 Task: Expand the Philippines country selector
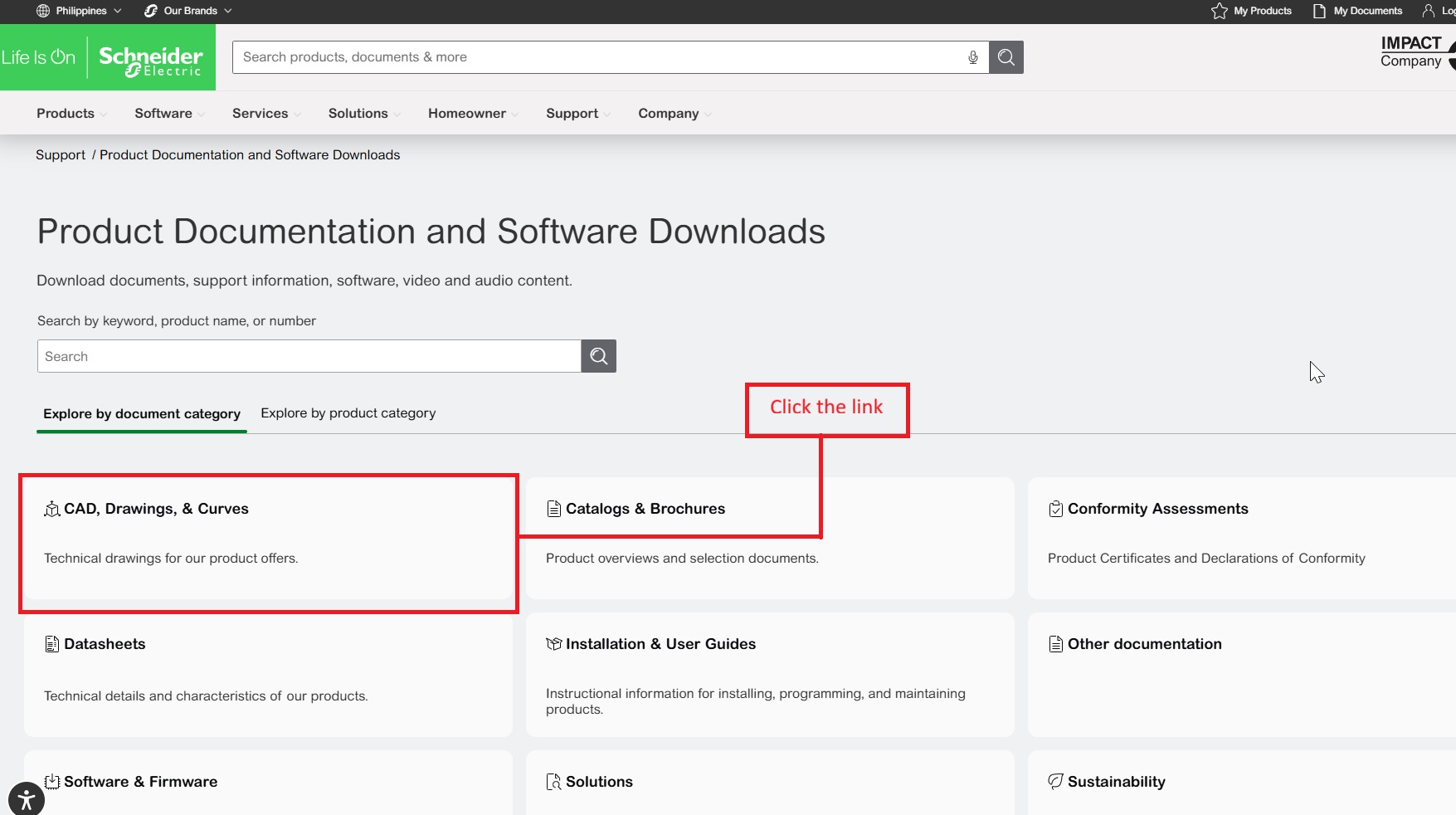pos(80,11)
